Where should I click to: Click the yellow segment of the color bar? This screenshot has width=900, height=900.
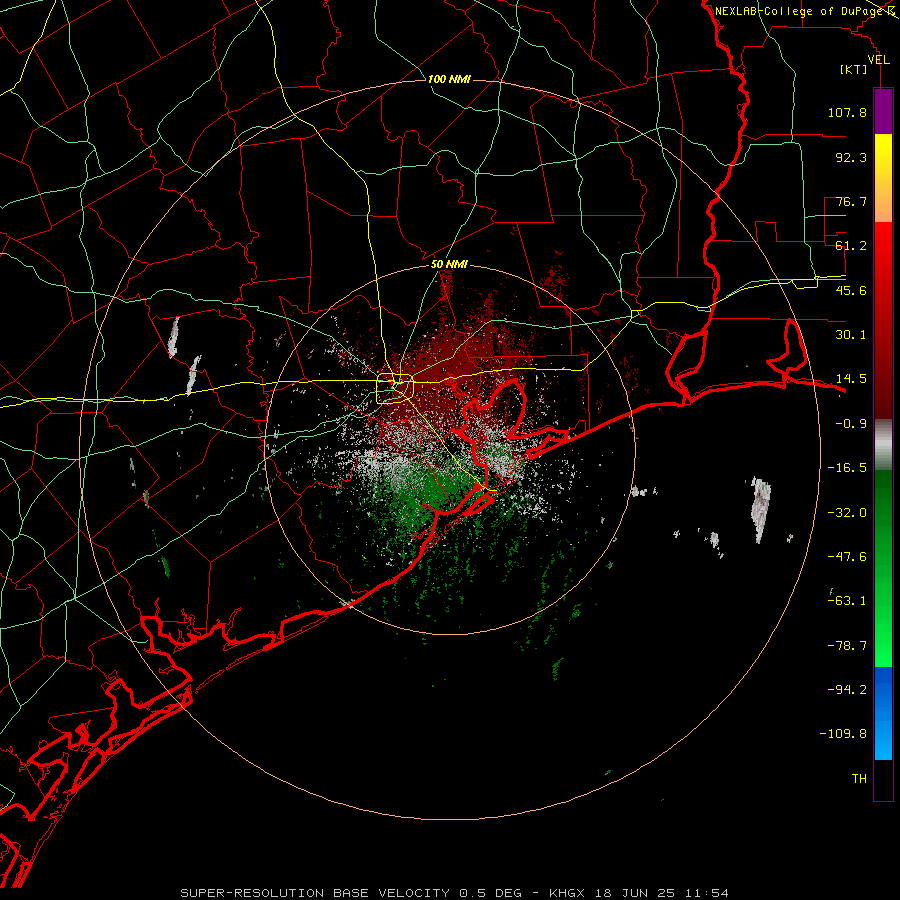click(x=883, y=178)
